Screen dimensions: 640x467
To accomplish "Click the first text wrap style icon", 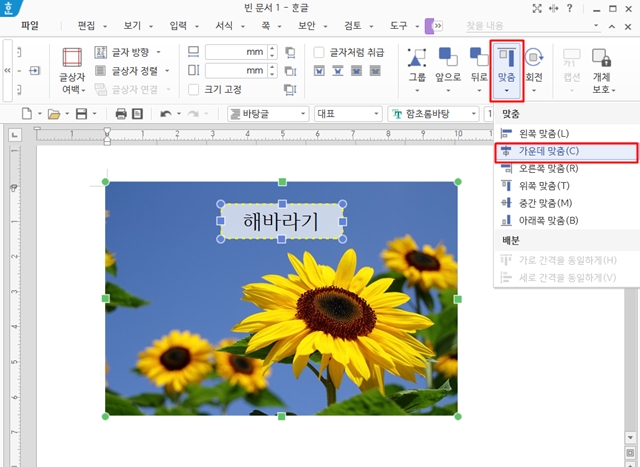I will [x=319, y=71].
